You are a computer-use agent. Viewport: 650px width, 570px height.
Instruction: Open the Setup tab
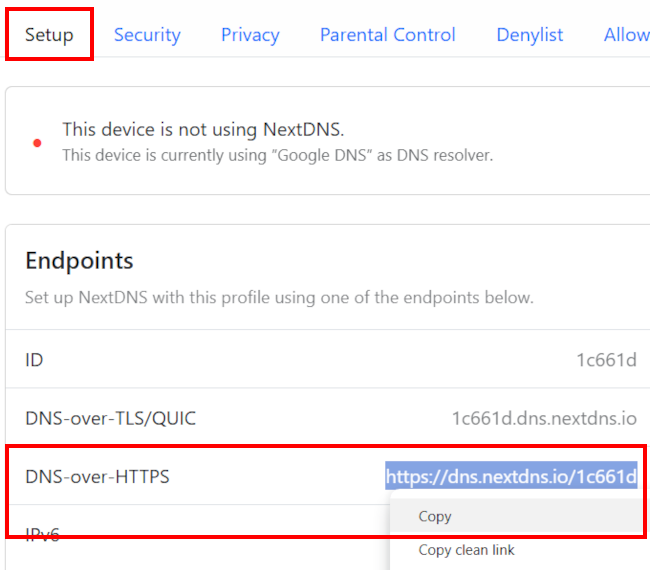49,35
